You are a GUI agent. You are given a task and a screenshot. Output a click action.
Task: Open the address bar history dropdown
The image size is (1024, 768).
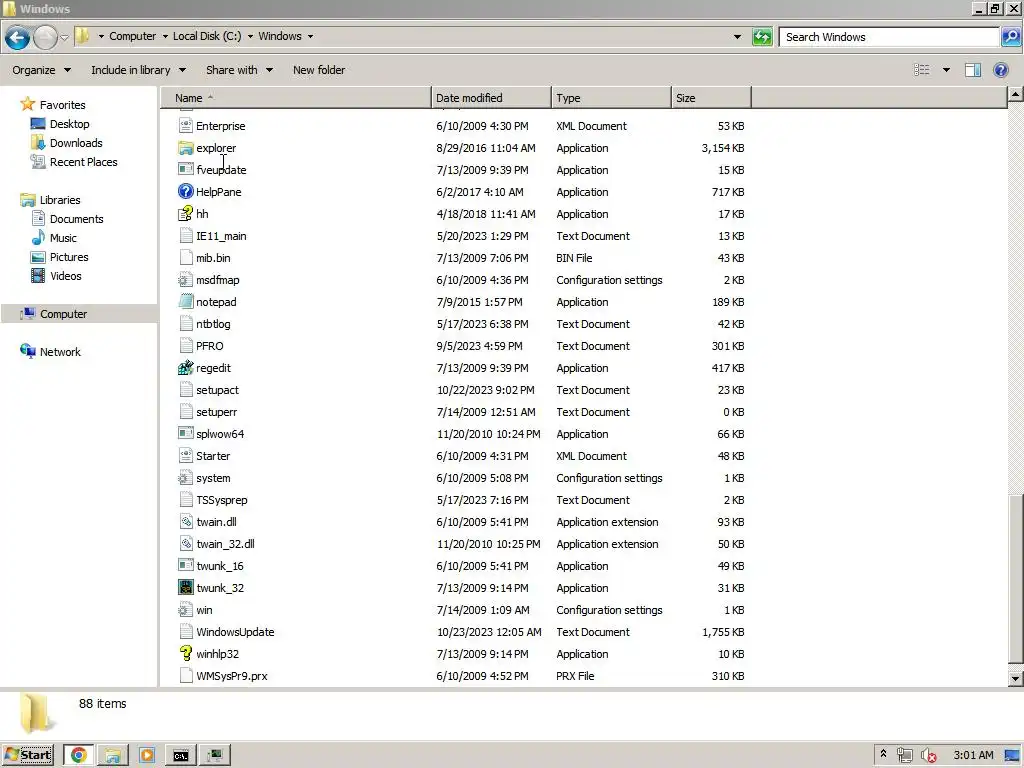point(737,37)
